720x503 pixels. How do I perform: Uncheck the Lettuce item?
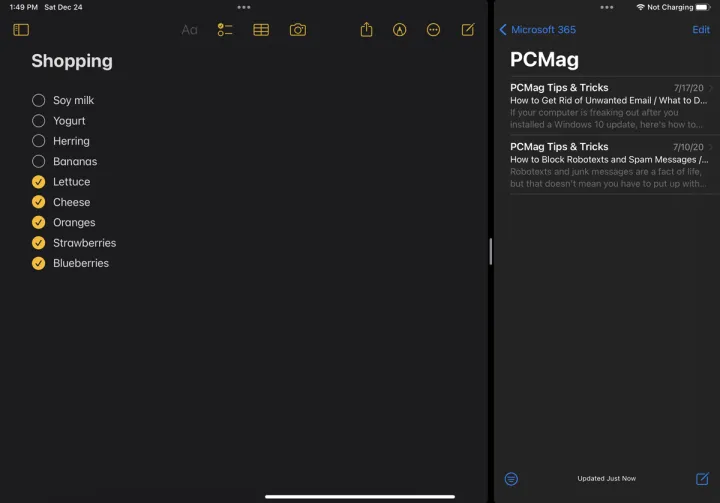tap(39, 182)
